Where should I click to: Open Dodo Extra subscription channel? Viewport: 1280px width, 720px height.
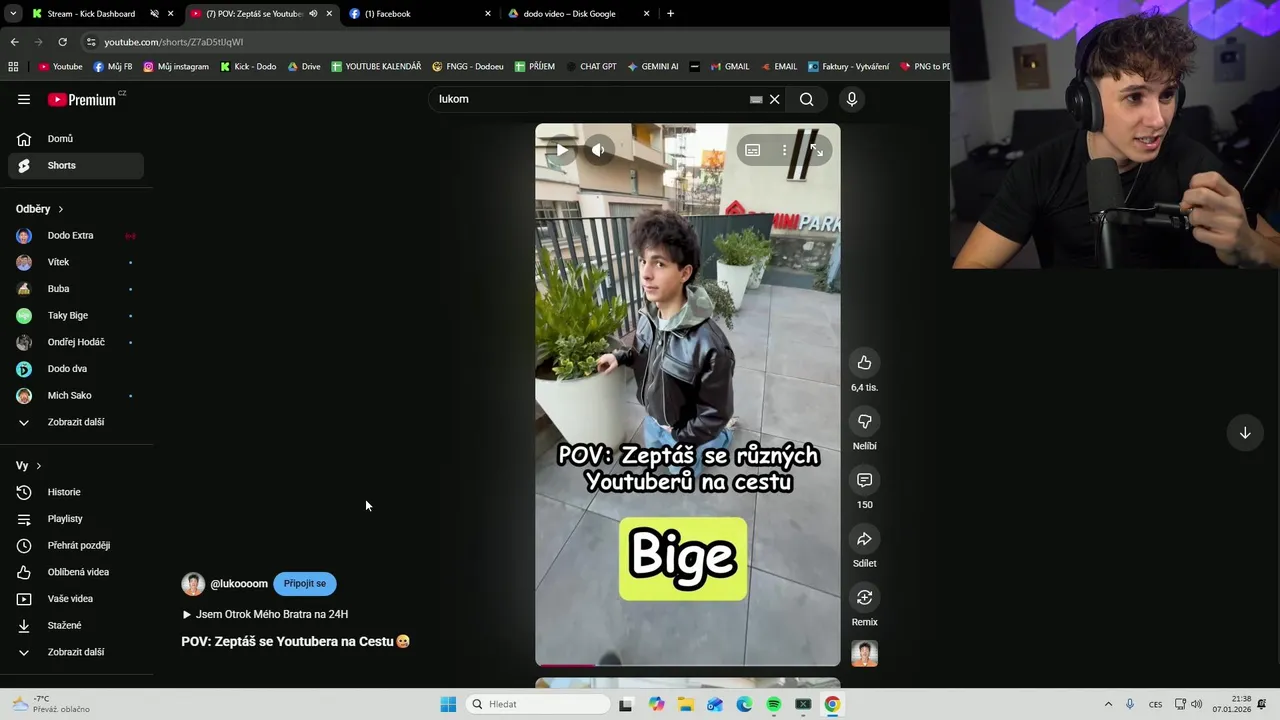click(76, 236)
